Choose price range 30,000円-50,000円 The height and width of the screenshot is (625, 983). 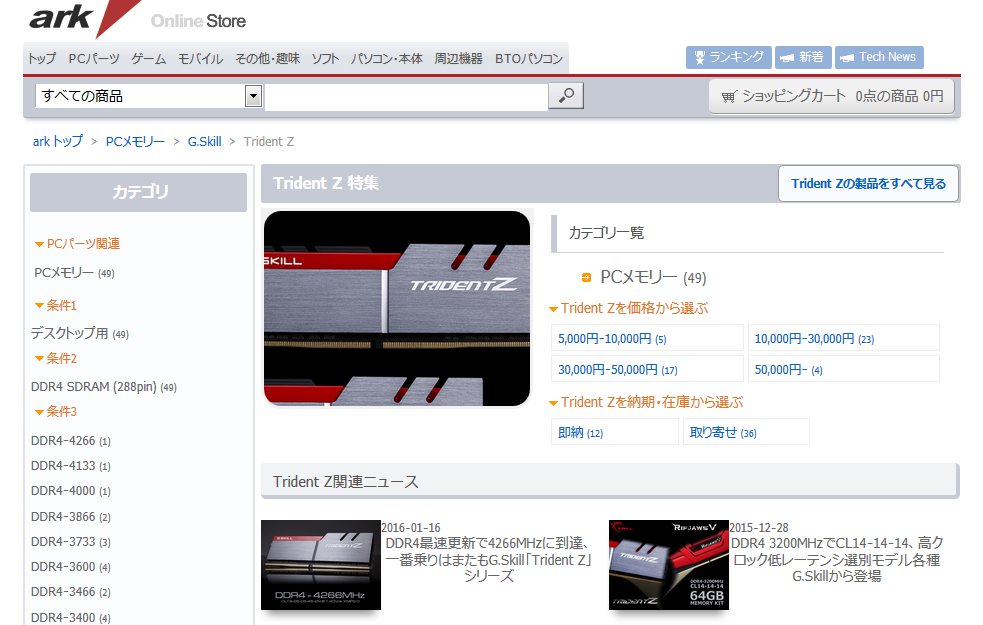coord(647,369)
